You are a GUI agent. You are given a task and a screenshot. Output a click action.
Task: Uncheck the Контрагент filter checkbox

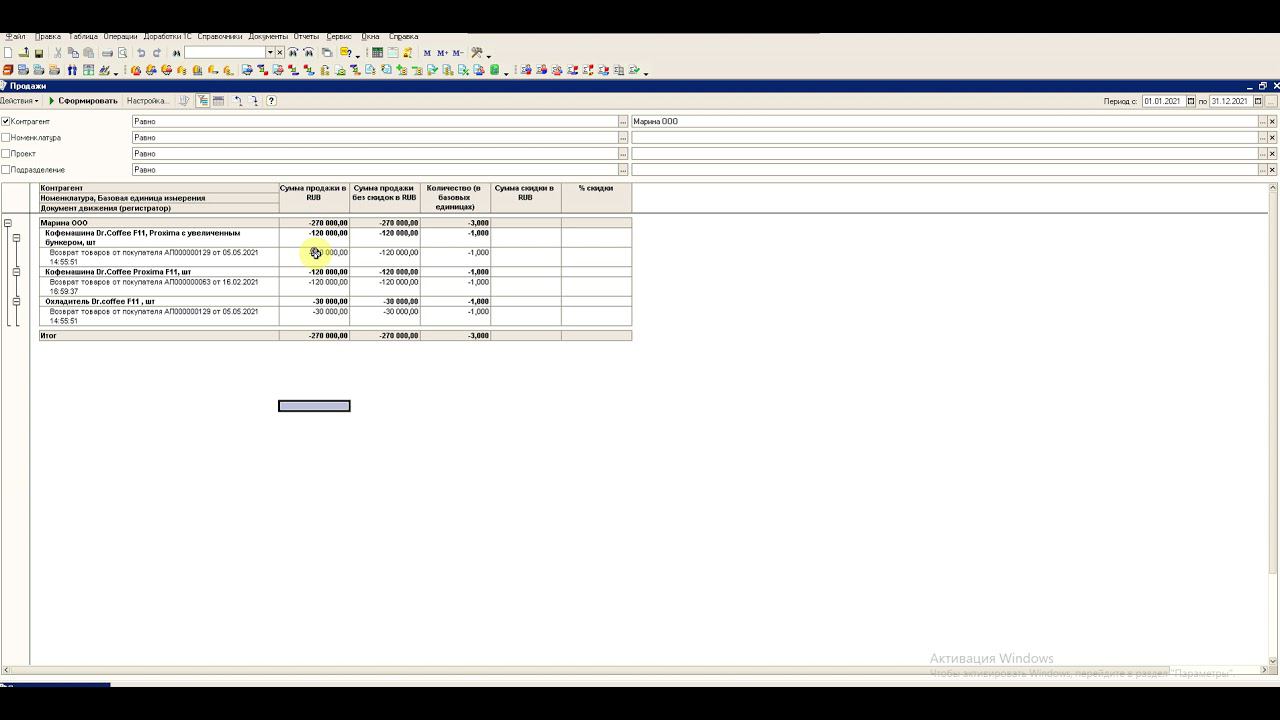[6, 121]
